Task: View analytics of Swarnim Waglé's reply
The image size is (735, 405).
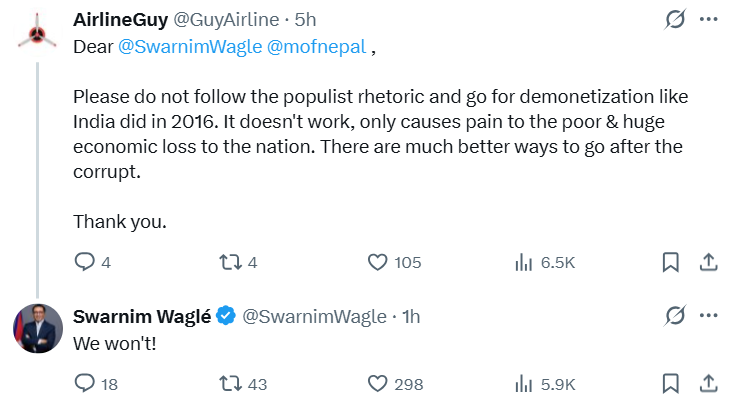Action: 522,383
